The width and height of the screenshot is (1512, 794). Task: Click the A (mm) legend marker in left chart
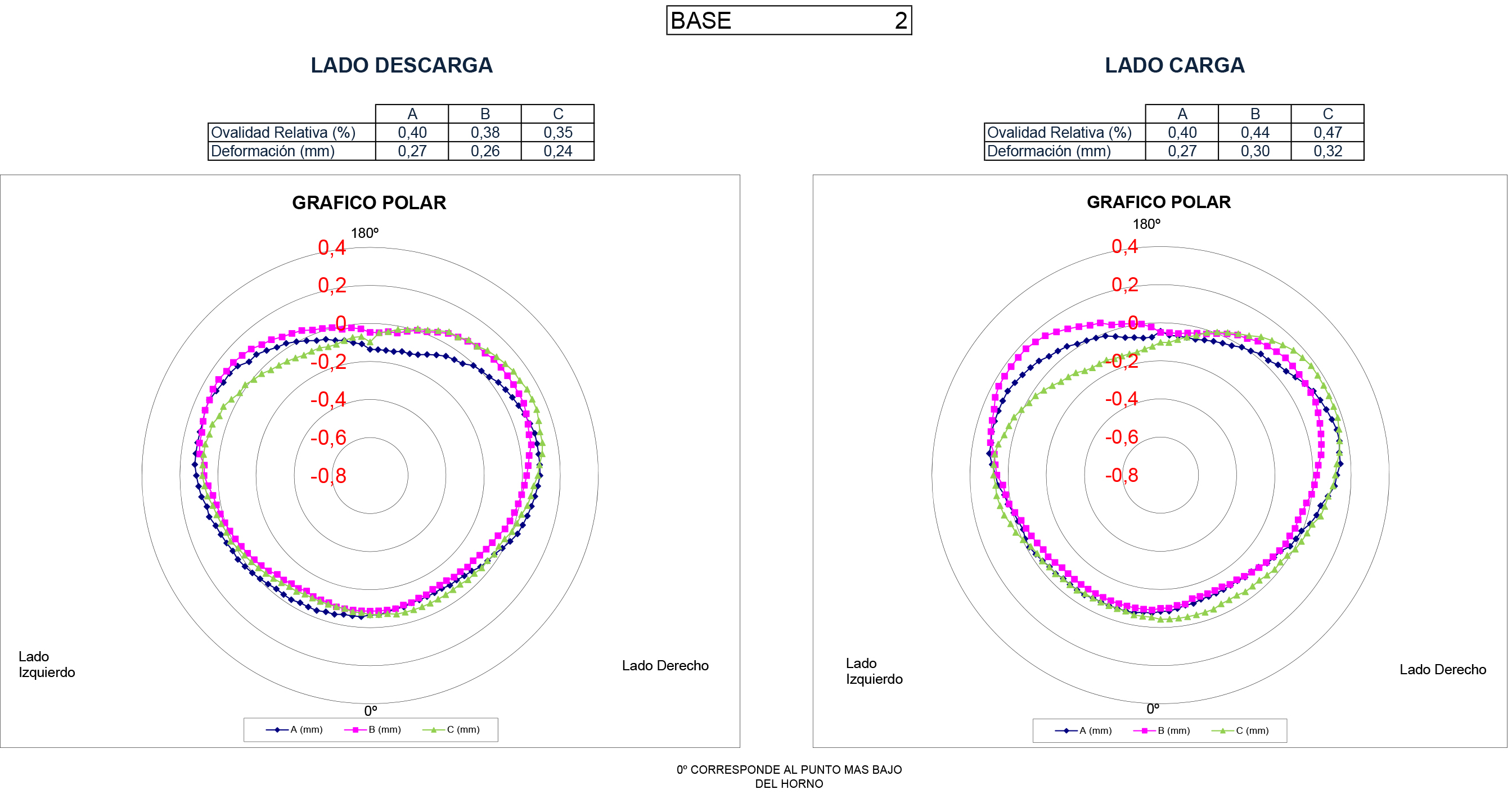click(277, 730)
